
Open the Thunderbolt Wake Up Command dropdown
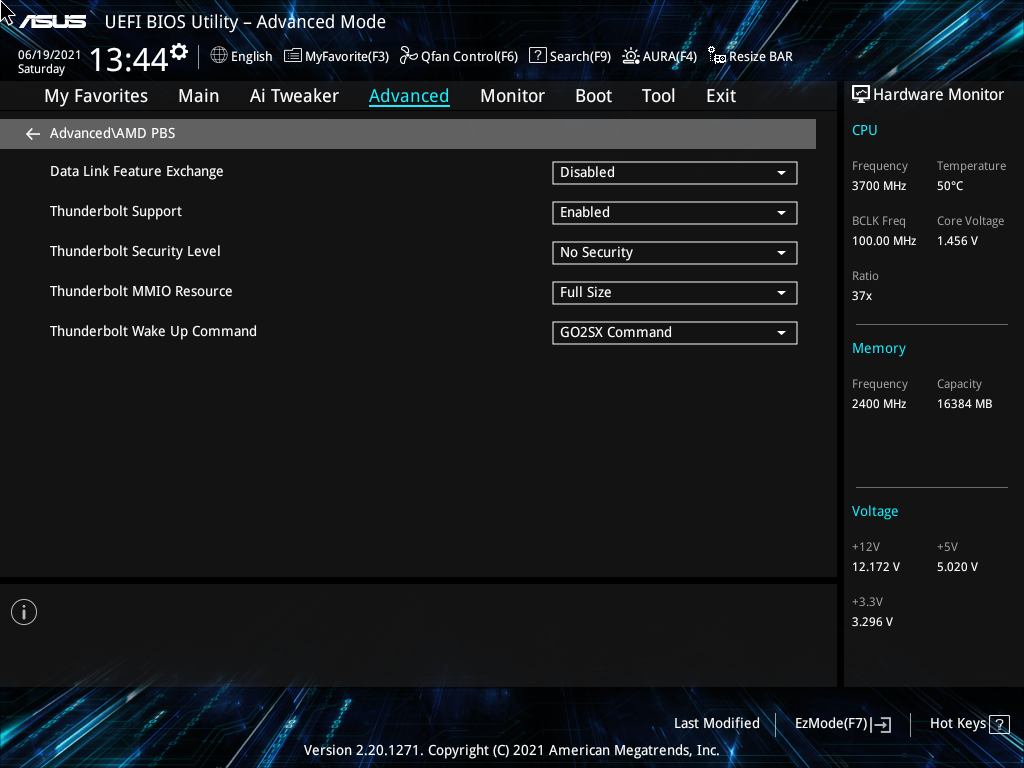(674, 332)
